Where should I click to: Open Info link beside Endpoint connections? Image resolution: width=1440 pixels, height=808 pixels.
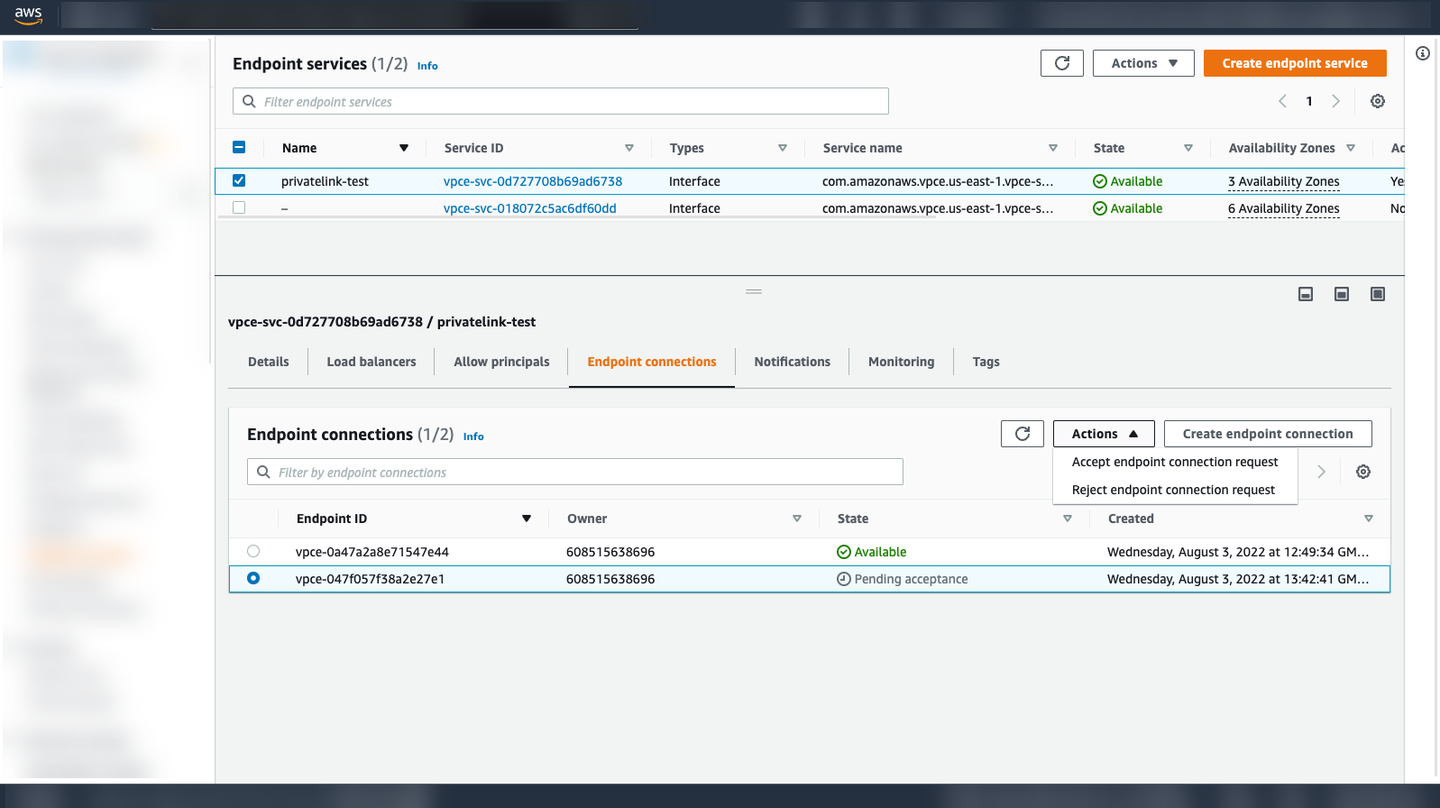coord(473,436)
